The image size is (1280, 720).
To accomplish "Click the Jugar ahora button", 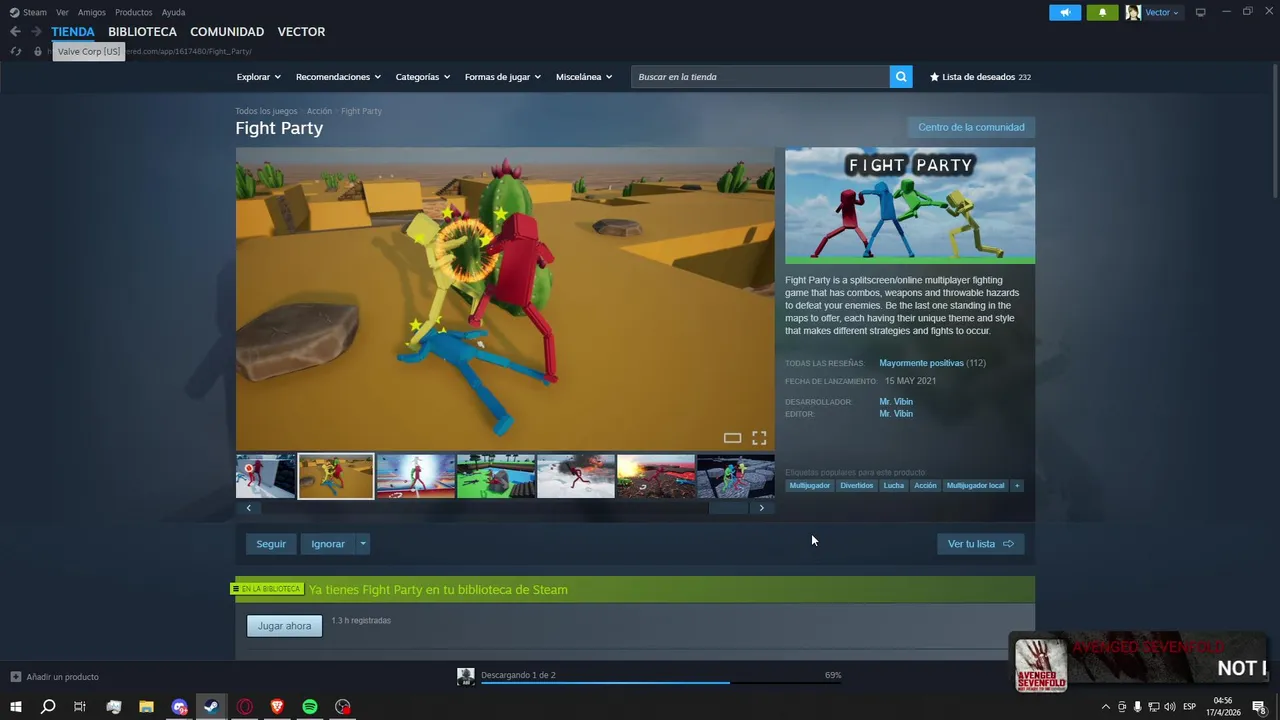I will tap(284, 626).
